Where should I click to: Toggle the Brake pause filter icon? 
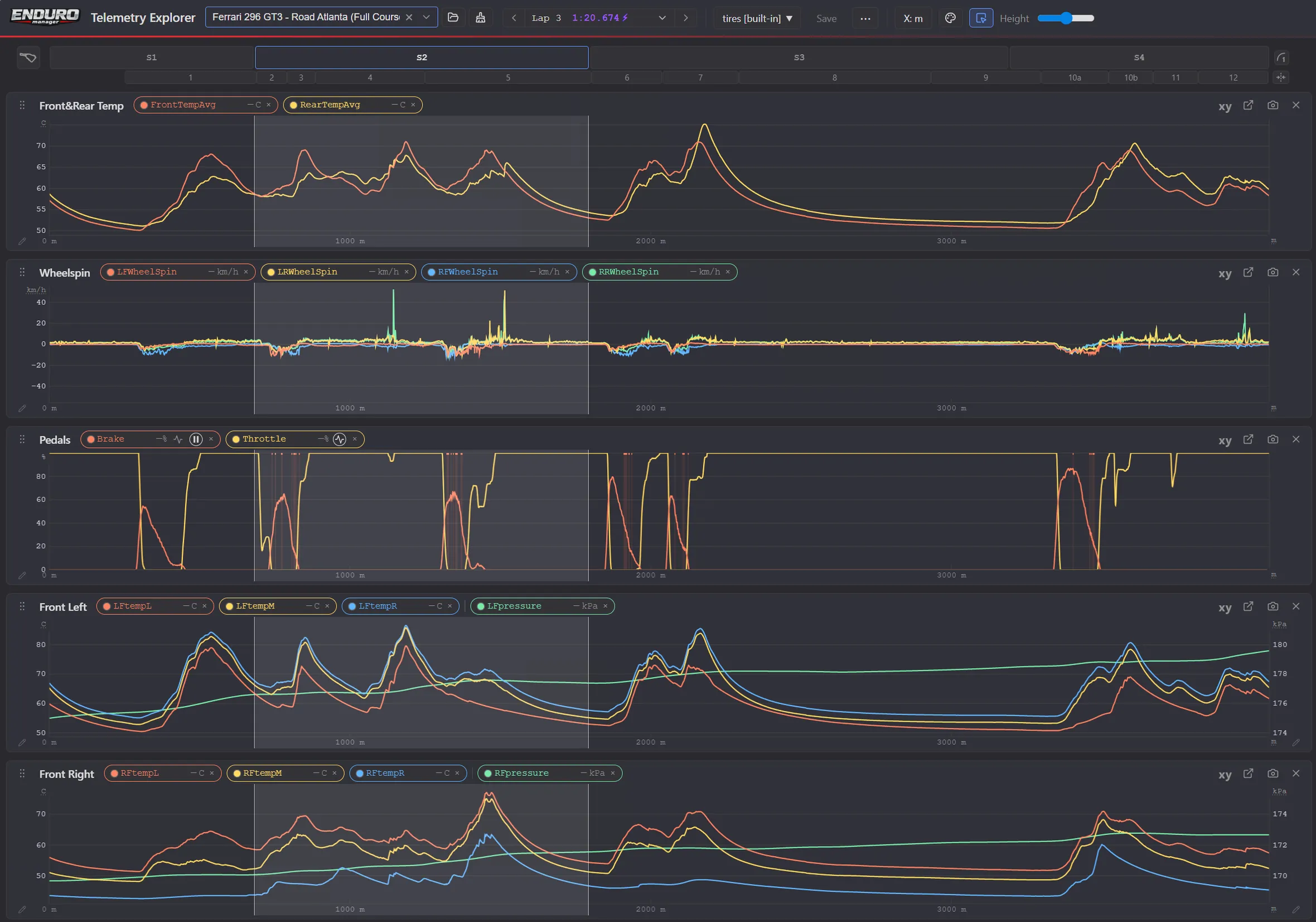point(196,439)
